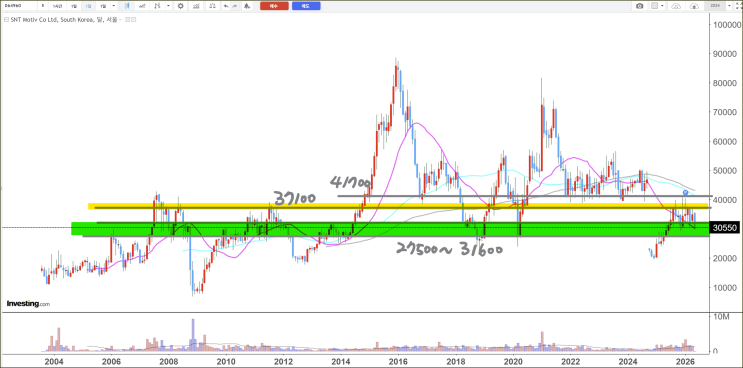This screenshot has width=743, height=368.
Task: Click the first small legend box icon
Action: tap(127, 20)
